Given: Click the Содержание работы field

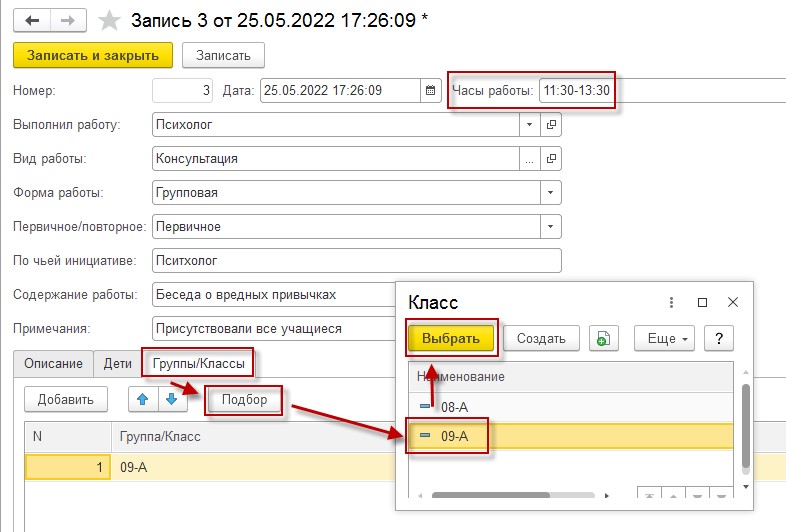Looking at the screenshot, I should (274, 295).
